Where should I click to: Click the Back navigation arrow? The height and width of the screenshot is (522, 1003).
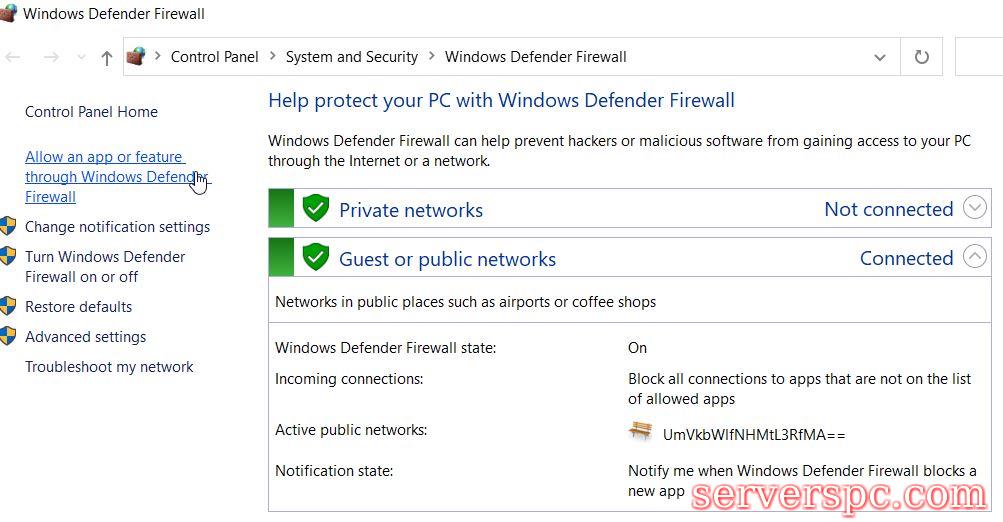(x=13, y=58)
